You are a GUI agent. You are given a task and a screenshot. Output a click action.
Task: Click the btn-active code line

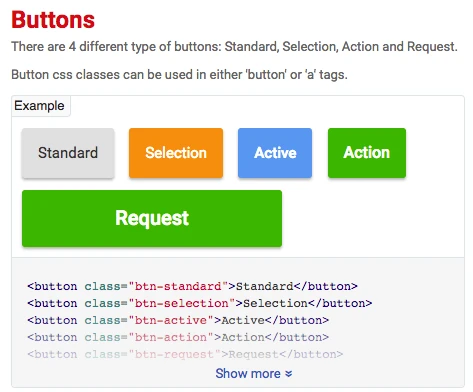point(178,320)
